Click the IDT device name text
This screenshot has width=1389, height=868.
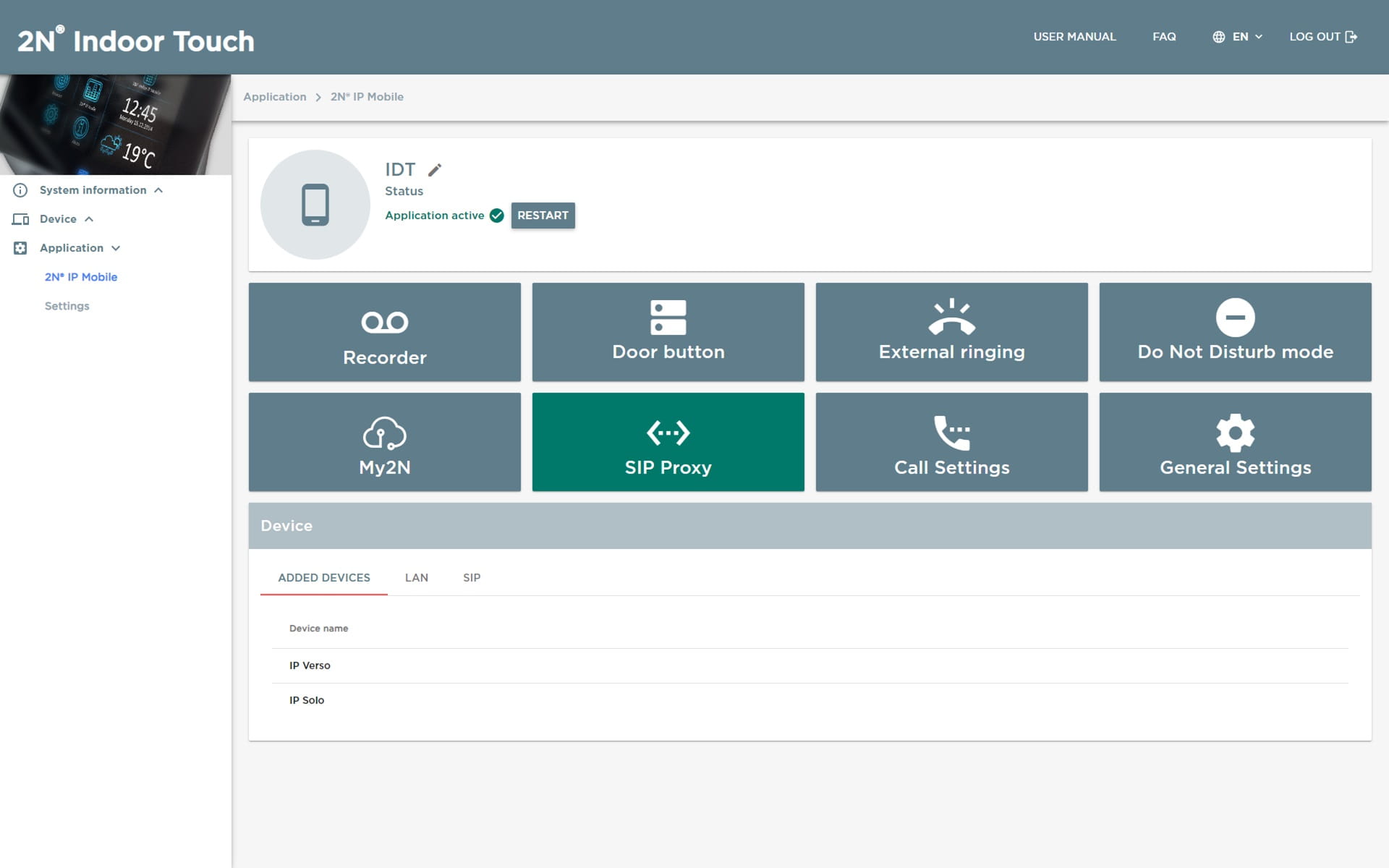(400, 169)
